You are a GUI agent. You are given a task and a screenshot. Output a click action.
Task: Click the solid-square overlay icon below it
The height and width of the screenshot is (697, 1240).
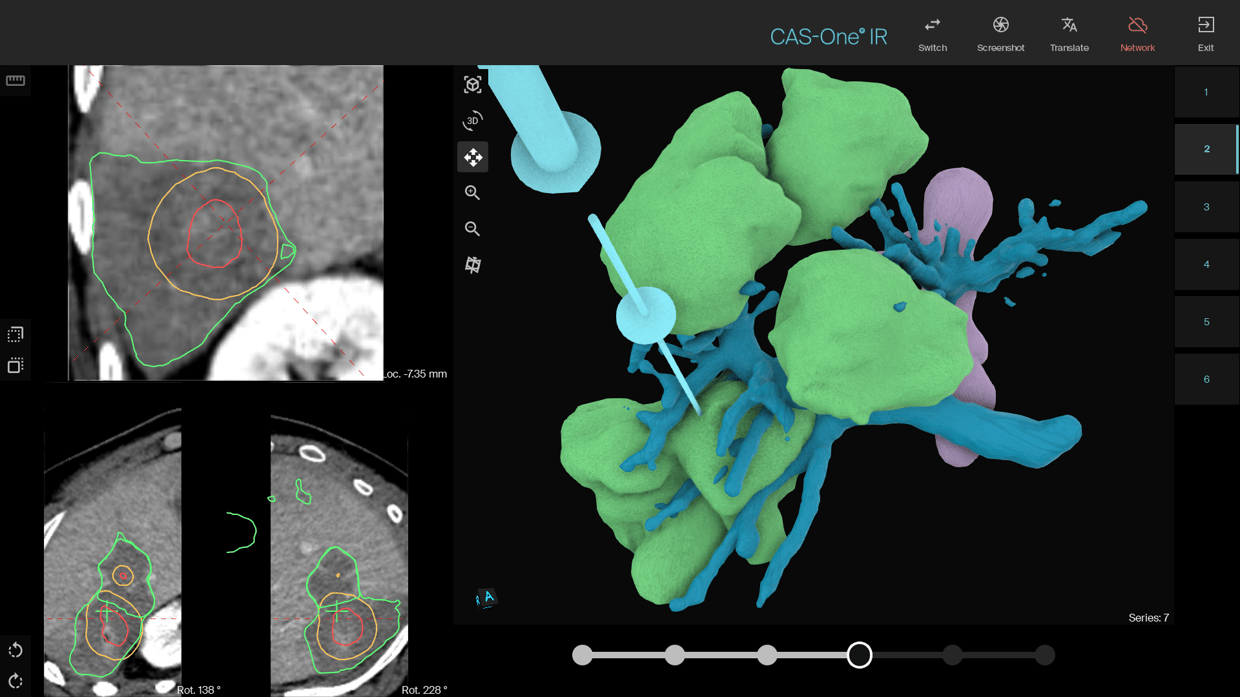pos(15,366)
